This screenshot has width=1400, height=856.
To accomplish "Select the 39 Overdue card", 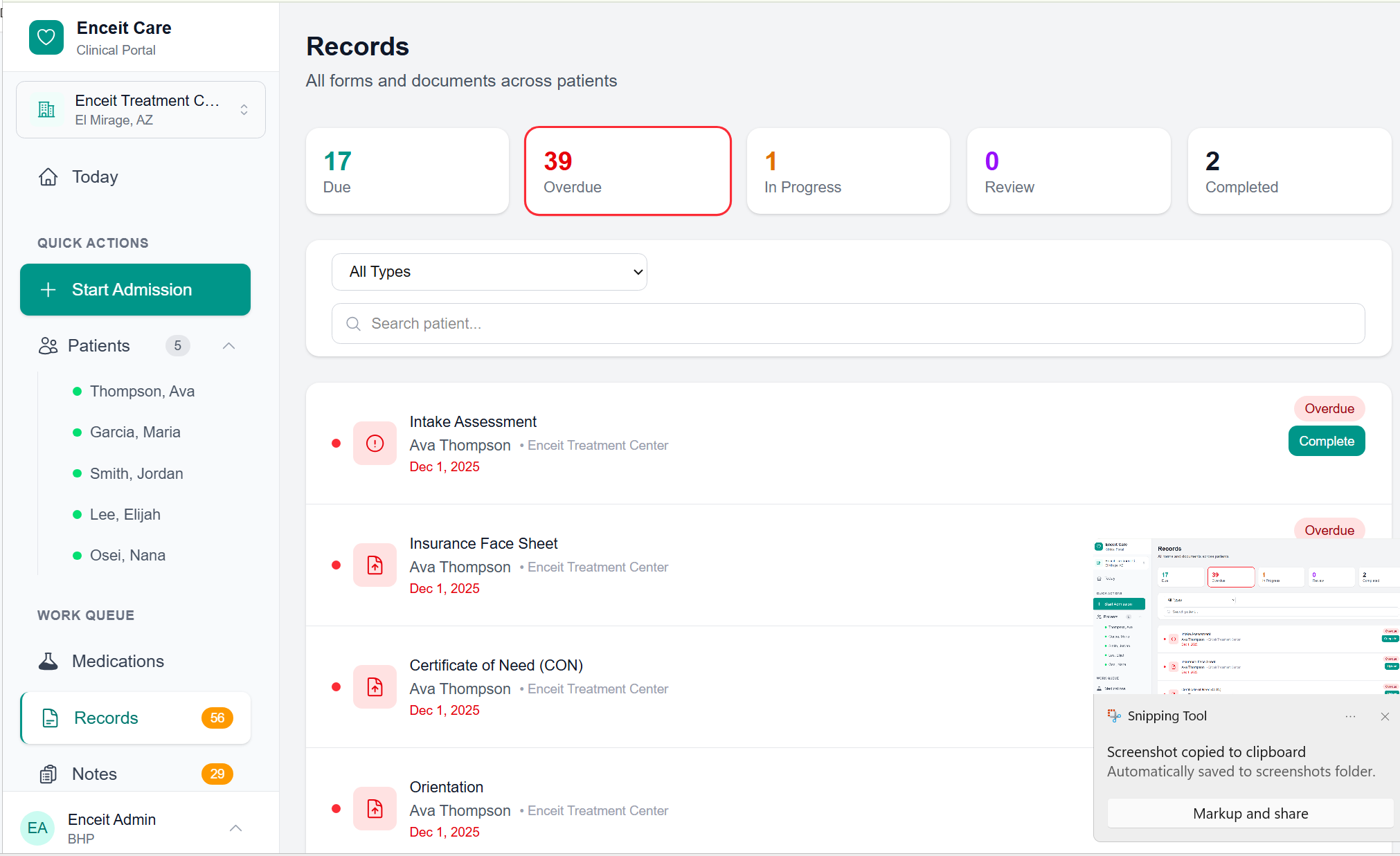I will point(628,172).
